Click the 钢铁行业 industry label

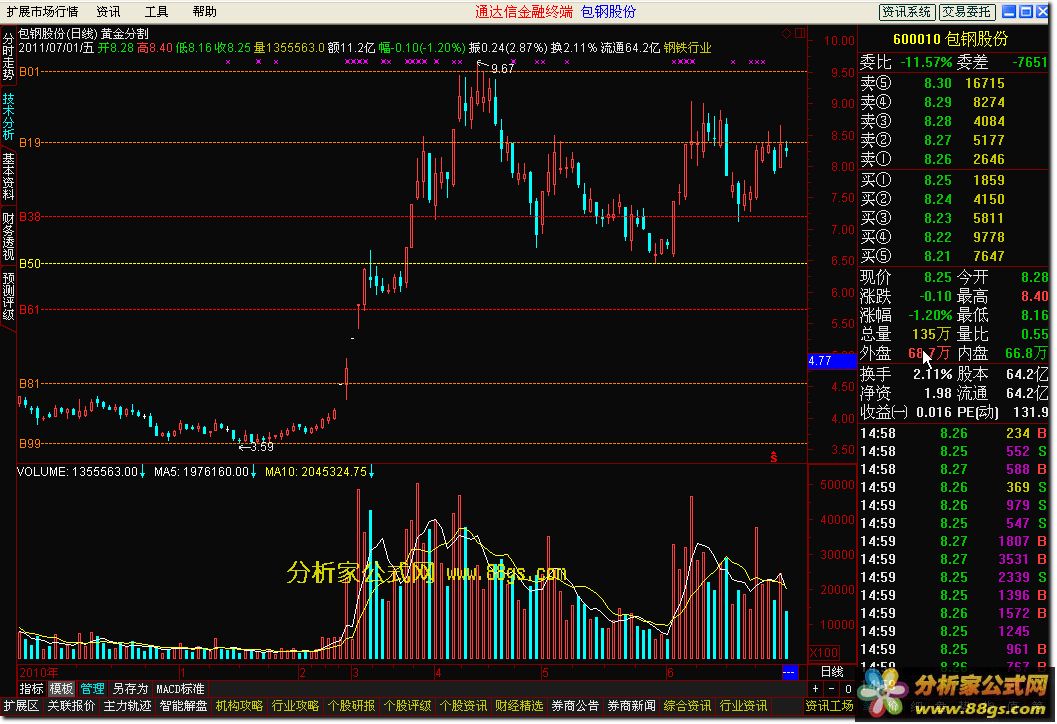click(687, 48)
